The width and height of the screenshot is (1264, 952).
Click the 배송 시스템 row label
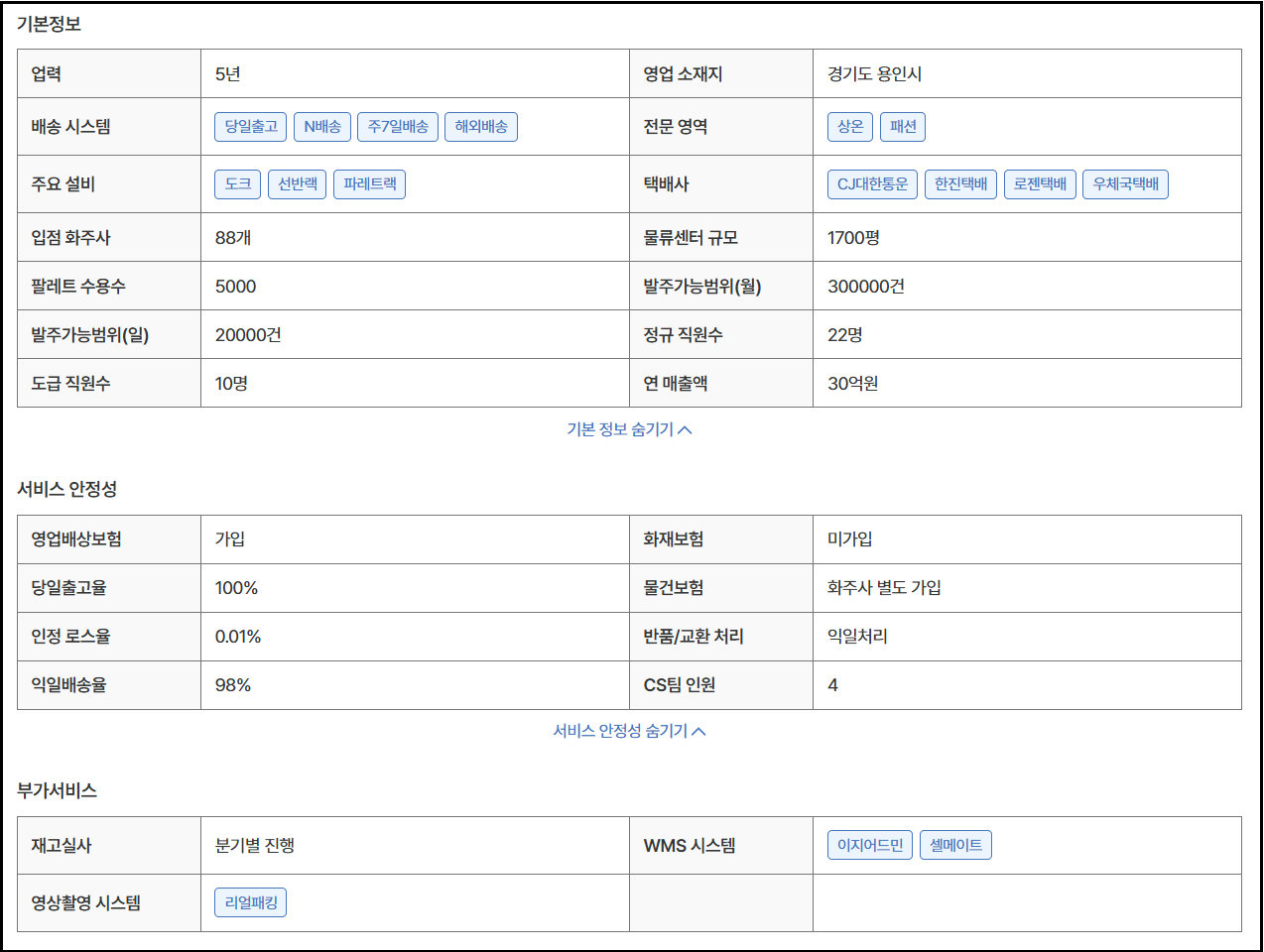(70, 127)
